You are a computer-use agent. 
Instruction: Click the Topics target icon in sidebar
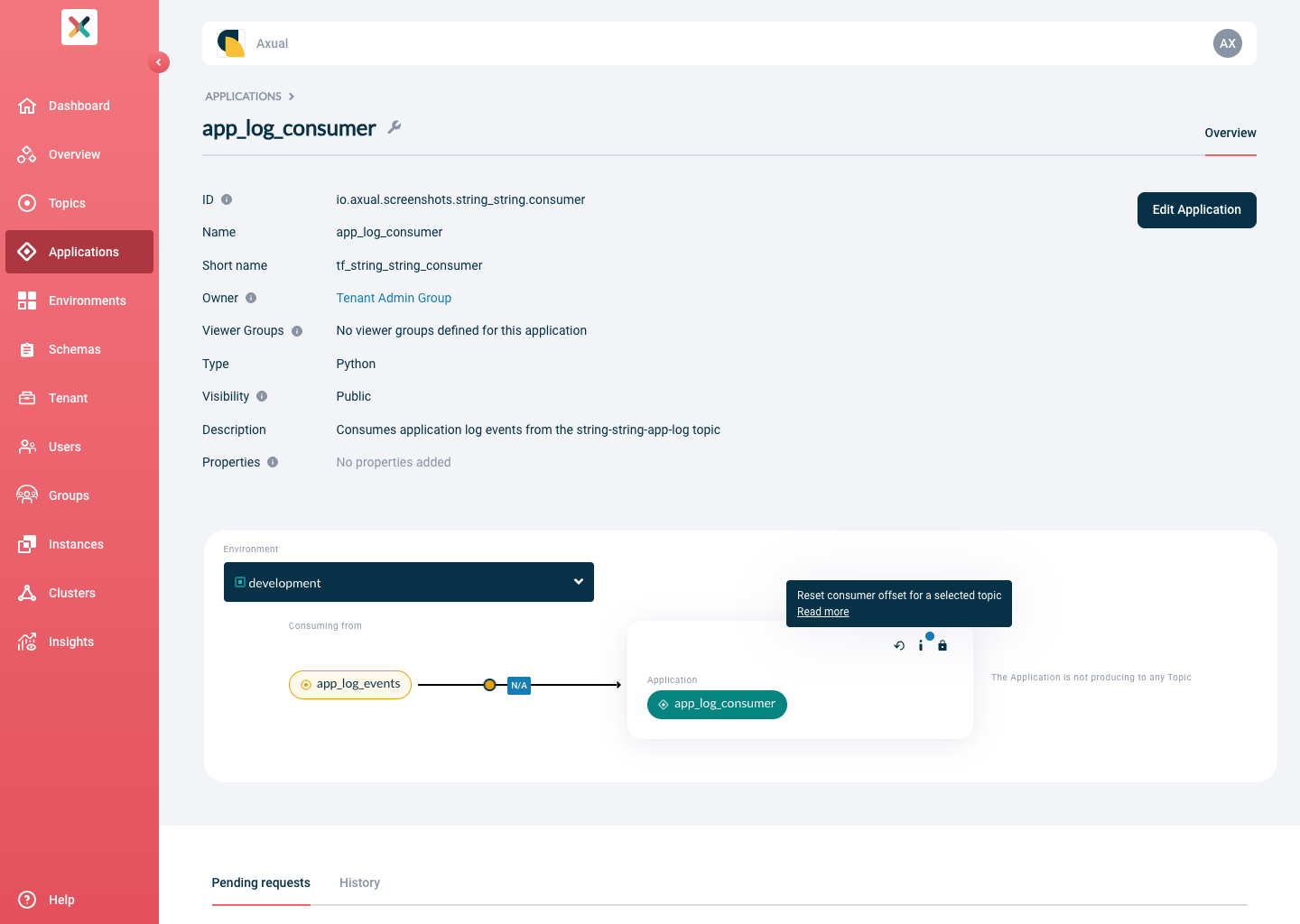(27, 203)
